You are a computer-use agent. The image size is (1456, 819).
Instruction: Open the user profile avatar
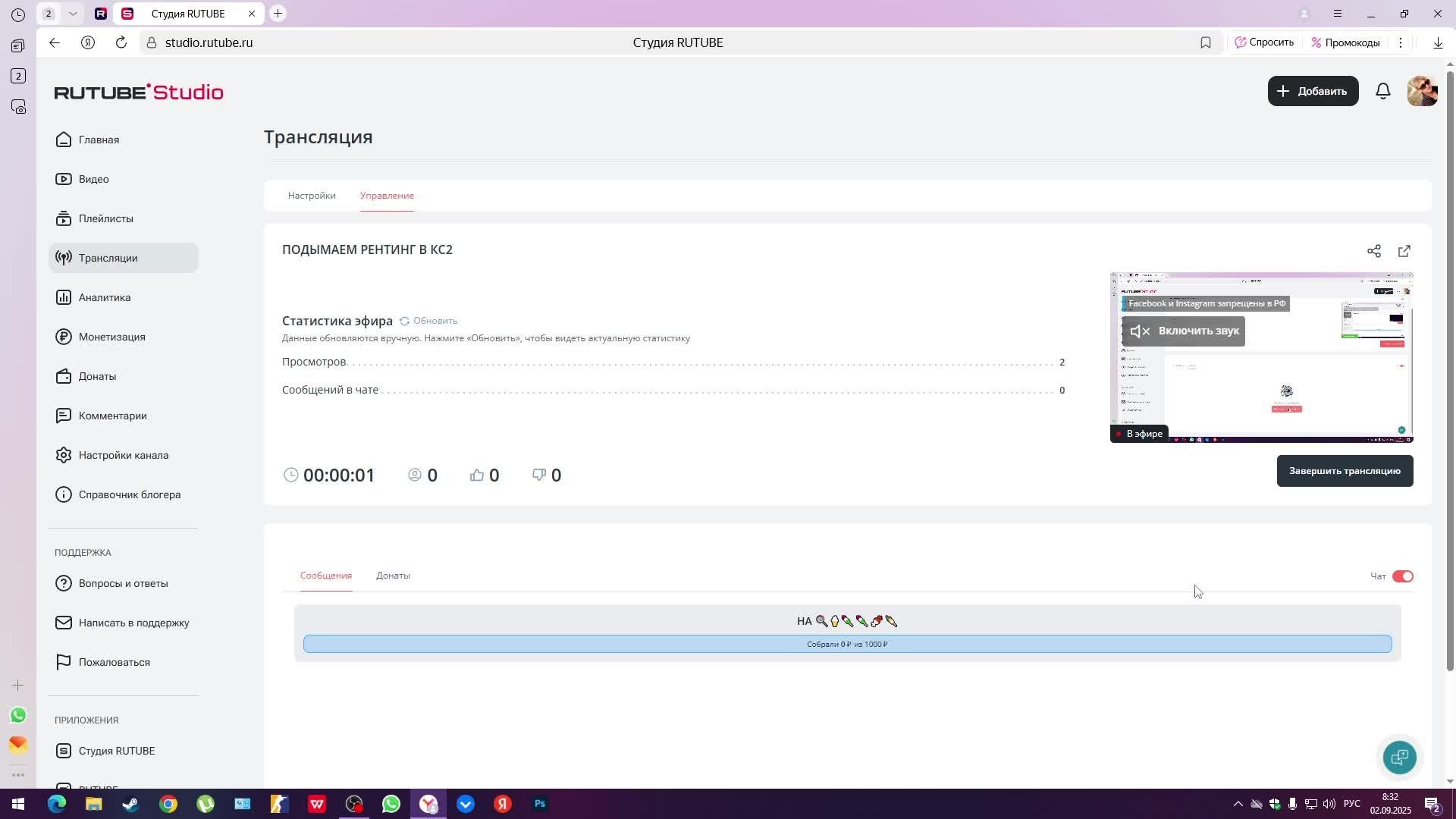[x=1422, y=91]
